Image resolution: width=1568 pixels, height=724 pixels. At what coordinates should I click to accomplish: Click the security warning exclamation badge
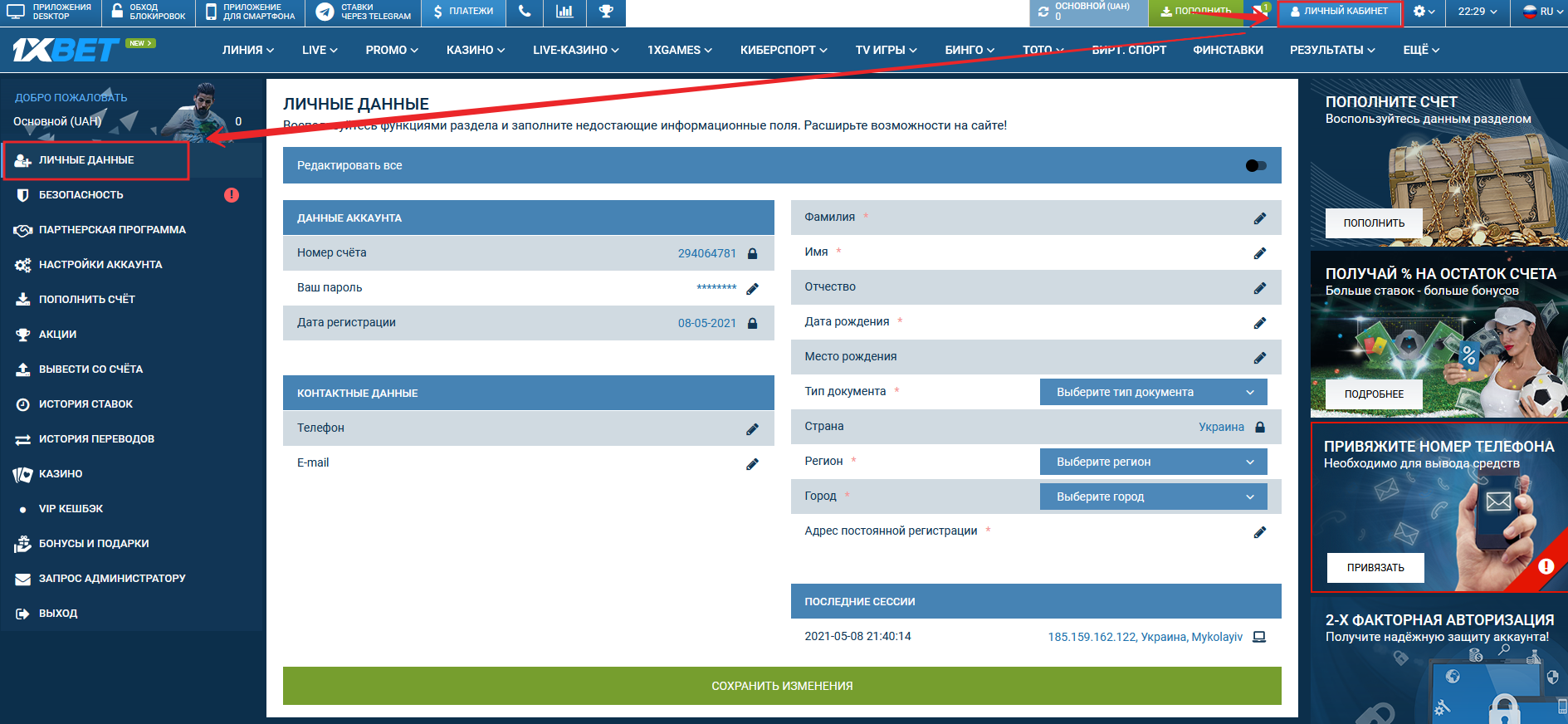coord(232,195)
